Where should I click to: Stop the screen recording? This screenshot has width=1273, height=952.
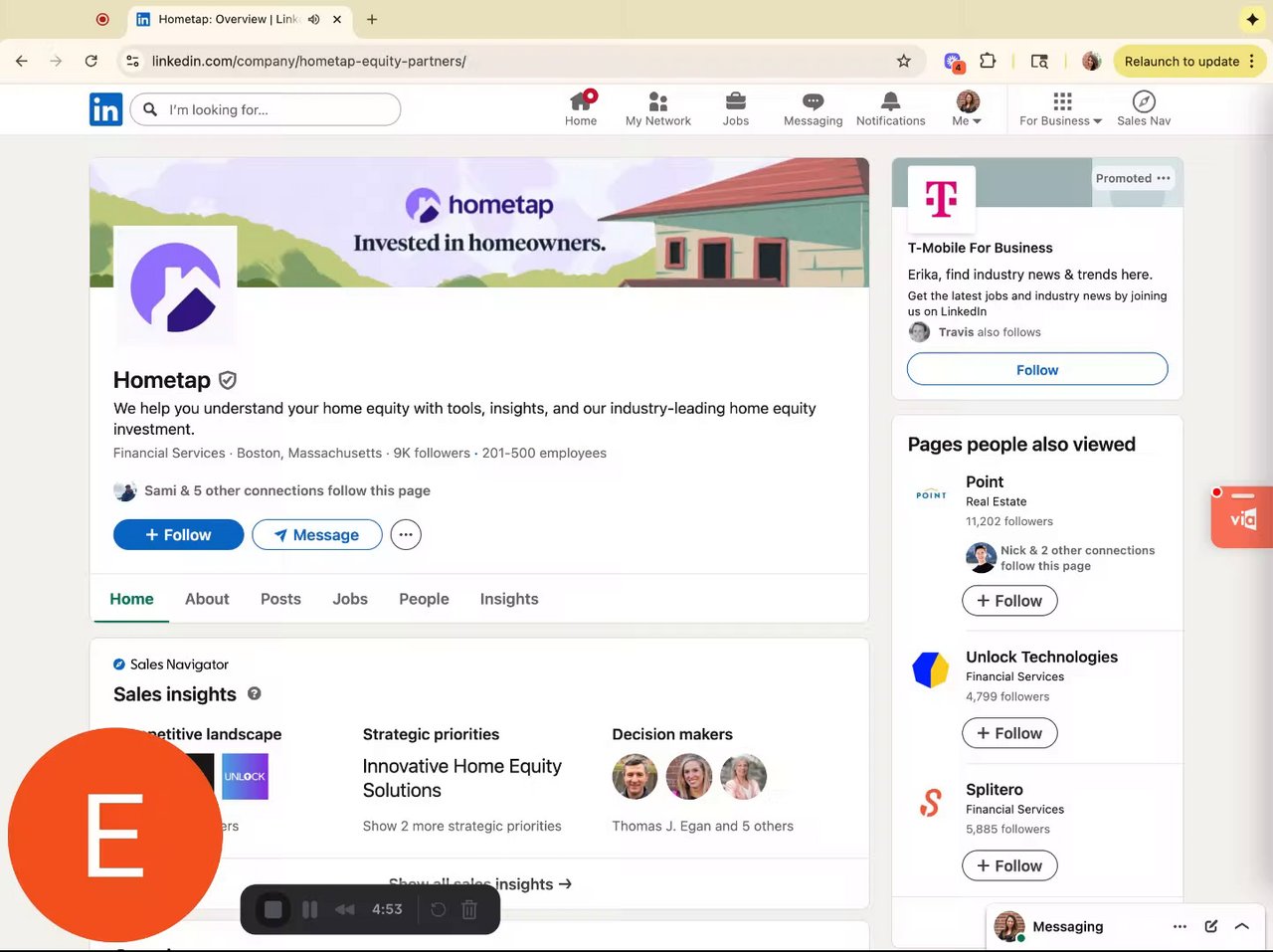click(x=273, y=909)
